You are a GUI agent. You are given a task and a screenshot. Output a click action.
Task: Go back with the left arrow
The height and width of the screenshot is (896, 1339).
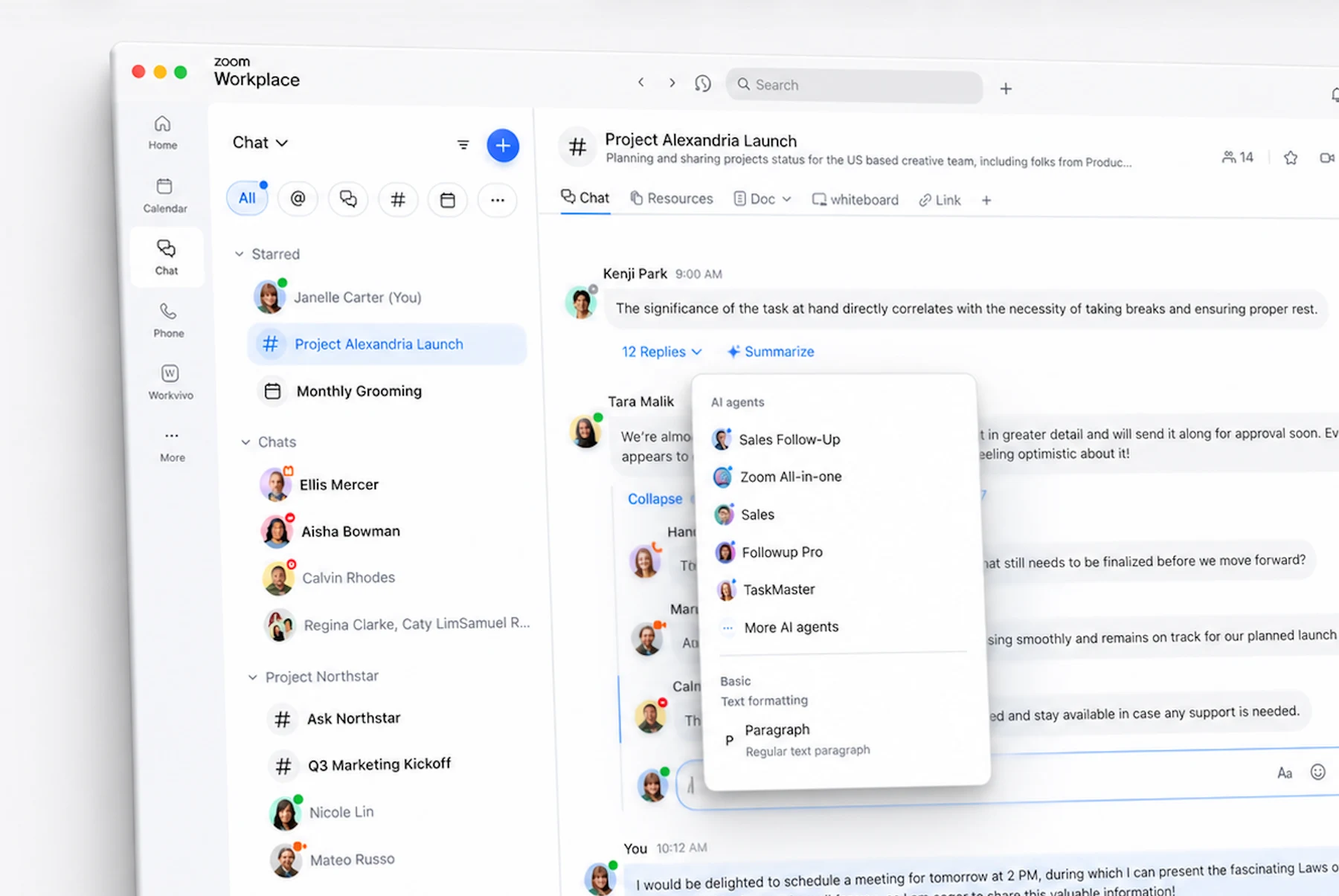tap(641, 83)
